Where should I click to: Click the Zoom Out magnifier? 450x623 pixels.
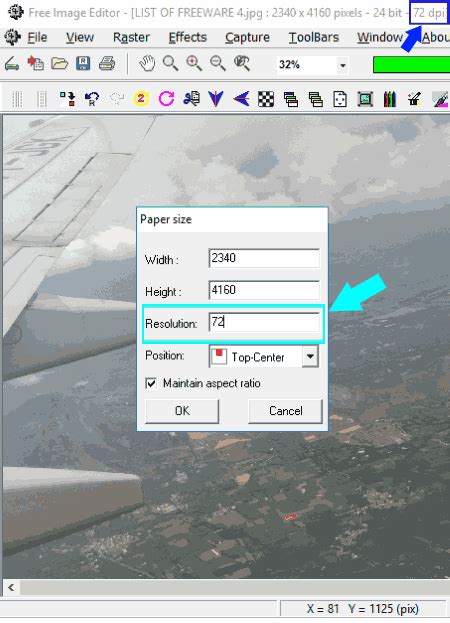click(218, 64)
